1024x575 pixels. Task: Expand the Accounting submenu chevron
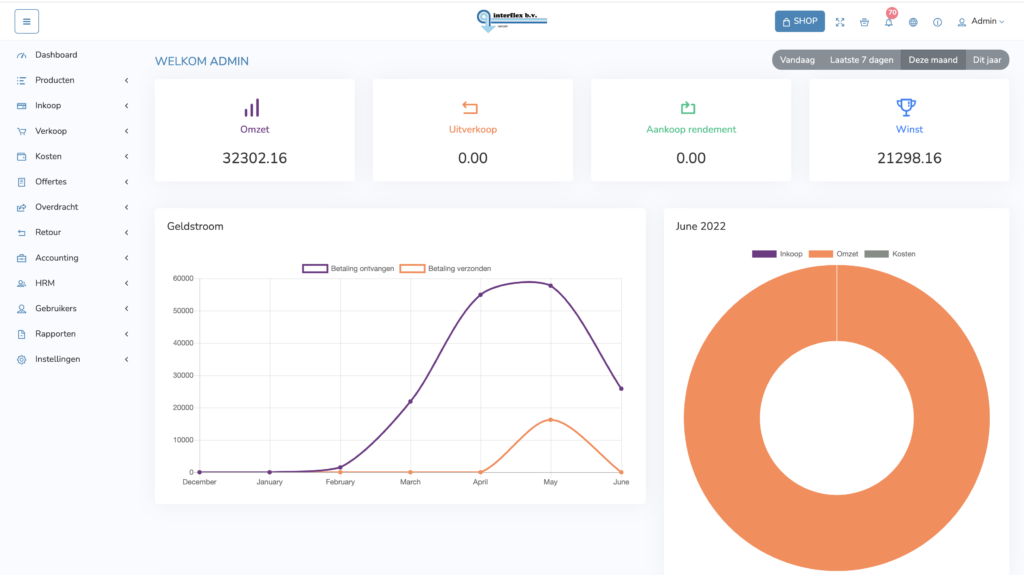click(x=127, y=258)
